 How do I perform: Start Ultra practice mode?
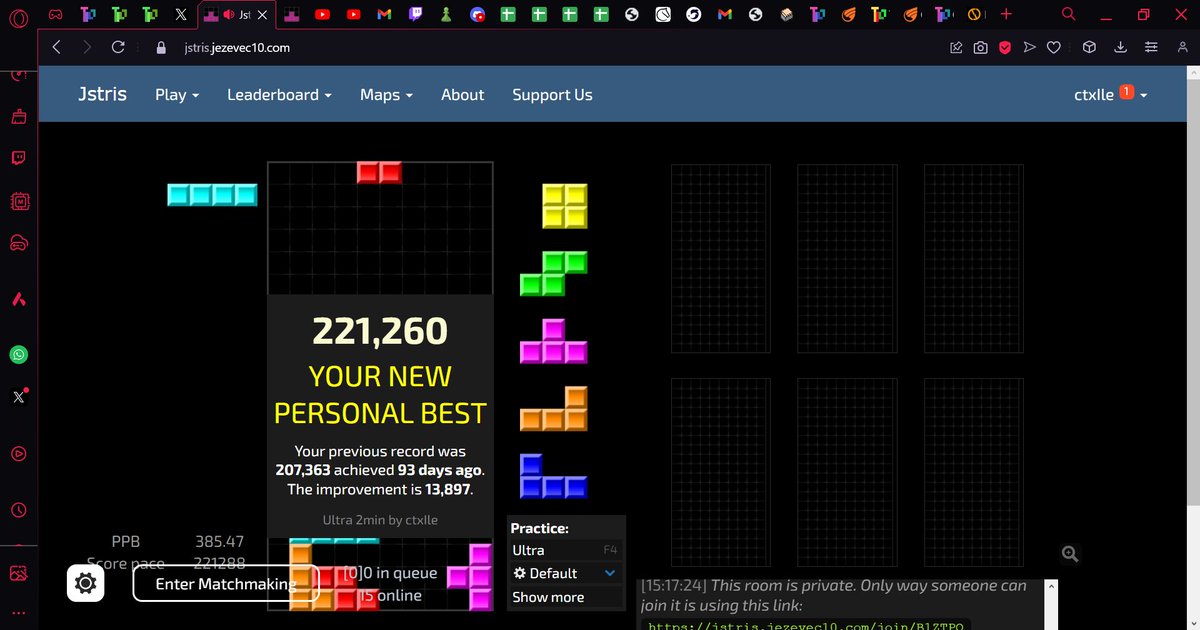[566, 550]
